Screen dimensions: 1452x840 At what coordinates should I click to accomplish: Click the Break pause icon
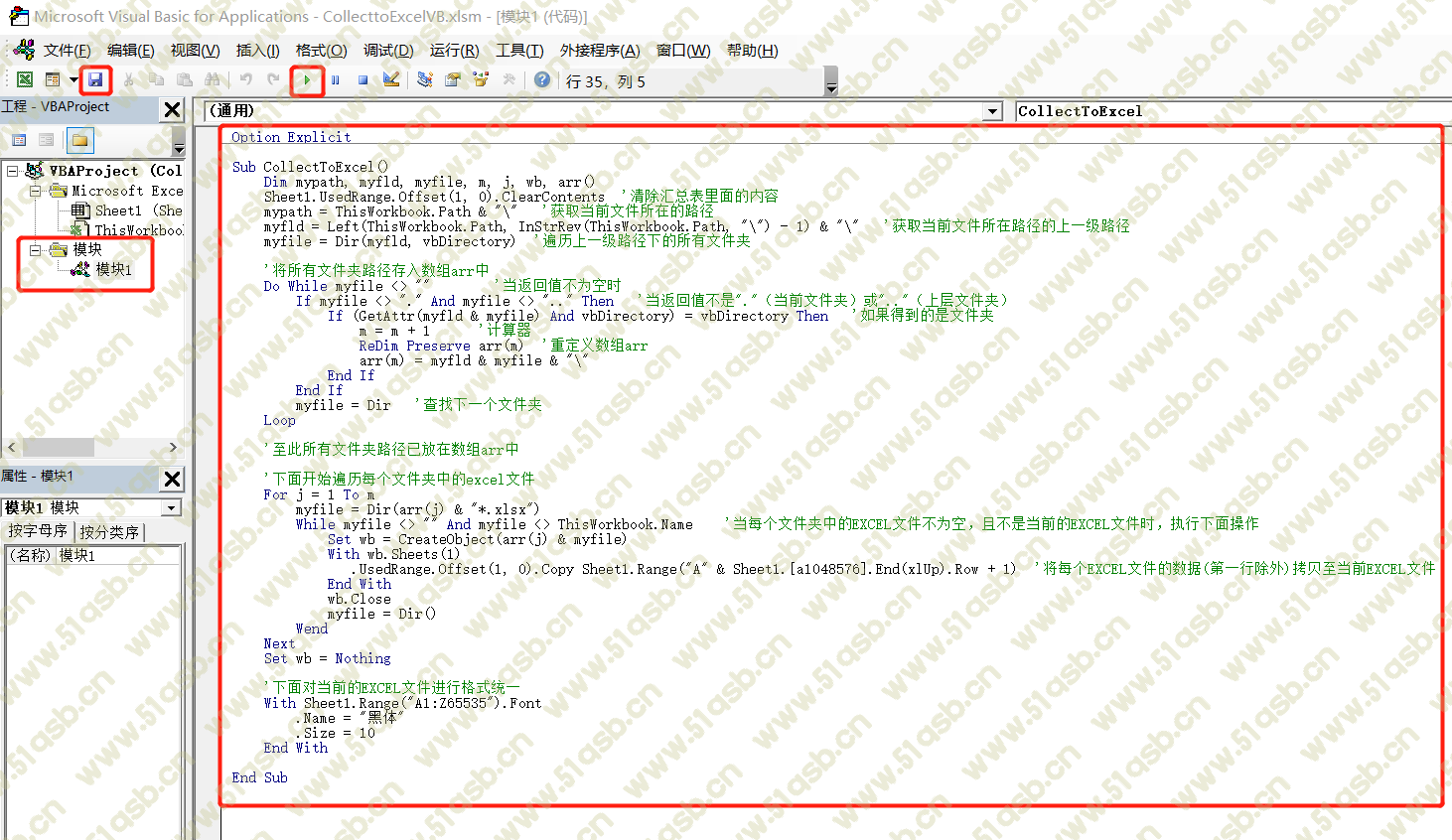coord(335,79)
